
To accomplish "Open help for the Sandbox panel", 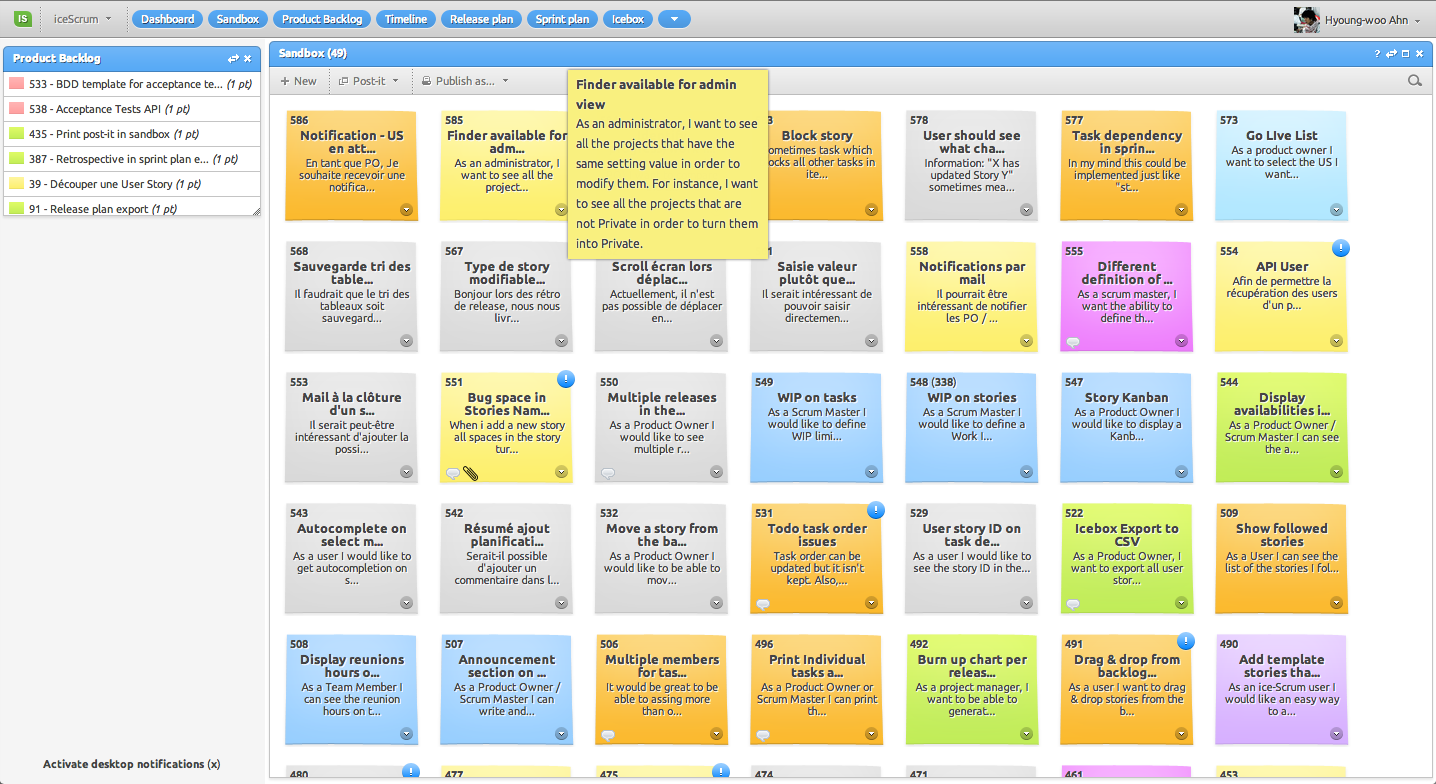I will pyautogui.click(x=1377, y=53).
